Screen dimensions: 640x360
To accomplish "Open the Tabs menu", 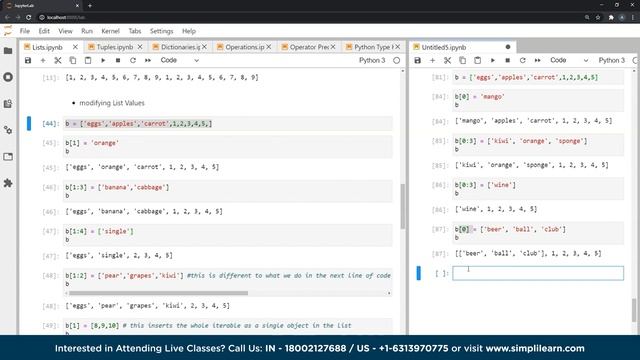I will [x=135, y=31].
